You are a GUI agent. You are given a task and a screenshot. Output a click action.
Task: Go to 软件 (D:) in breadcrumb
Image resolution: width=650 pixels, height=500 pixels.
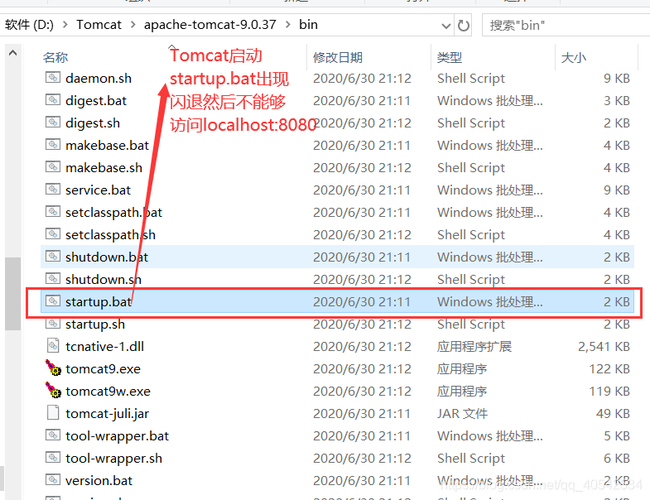[x=29, y=25]
